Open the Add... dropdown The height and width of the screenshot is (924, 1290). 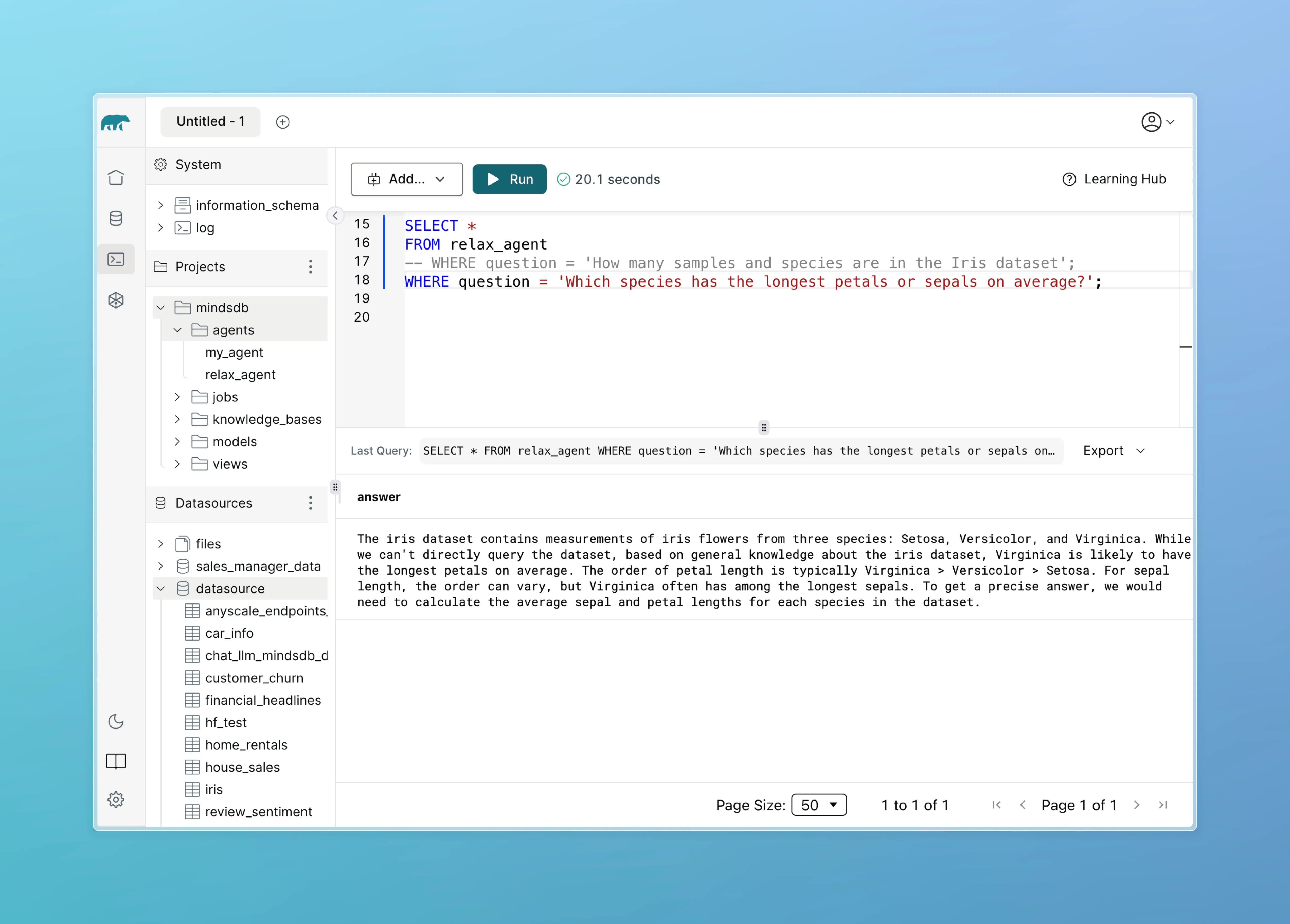pos(407,179)
